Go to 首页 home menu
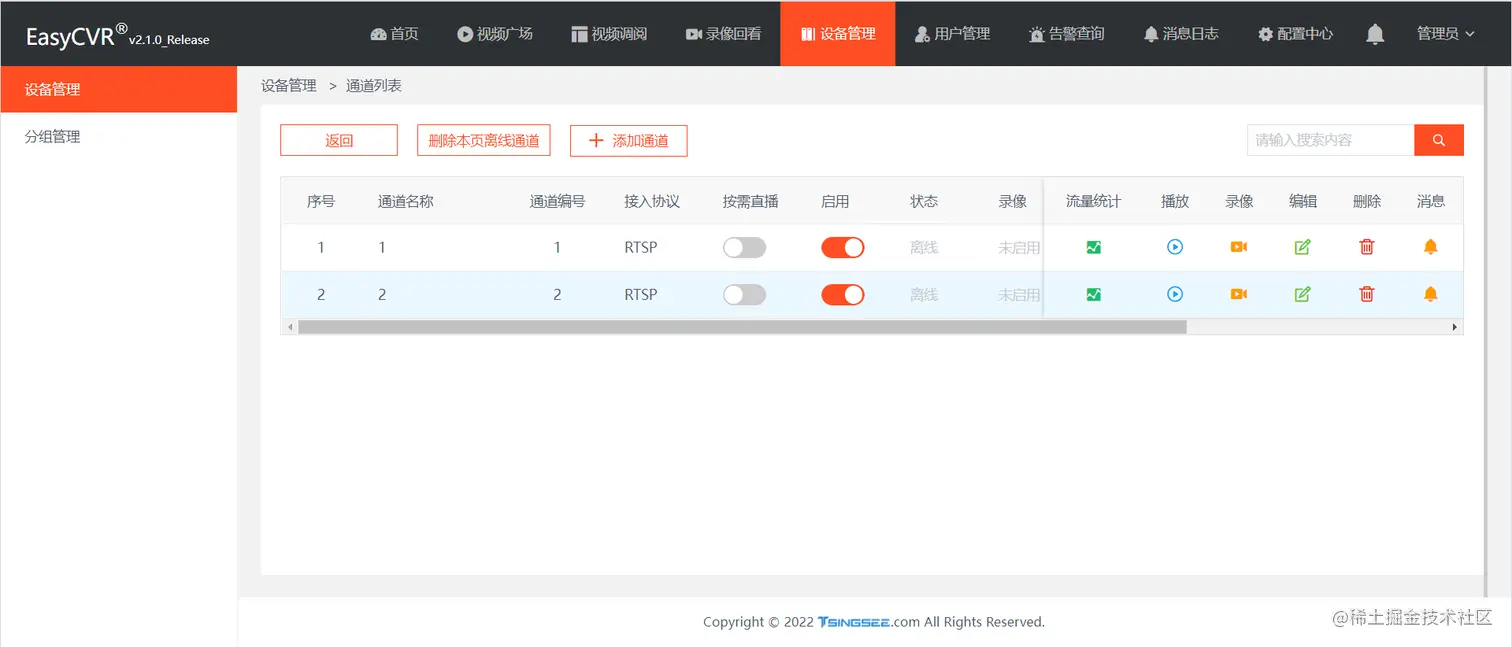The height and width of the screenshot is (647, 1512). click(x=394, y=33)
